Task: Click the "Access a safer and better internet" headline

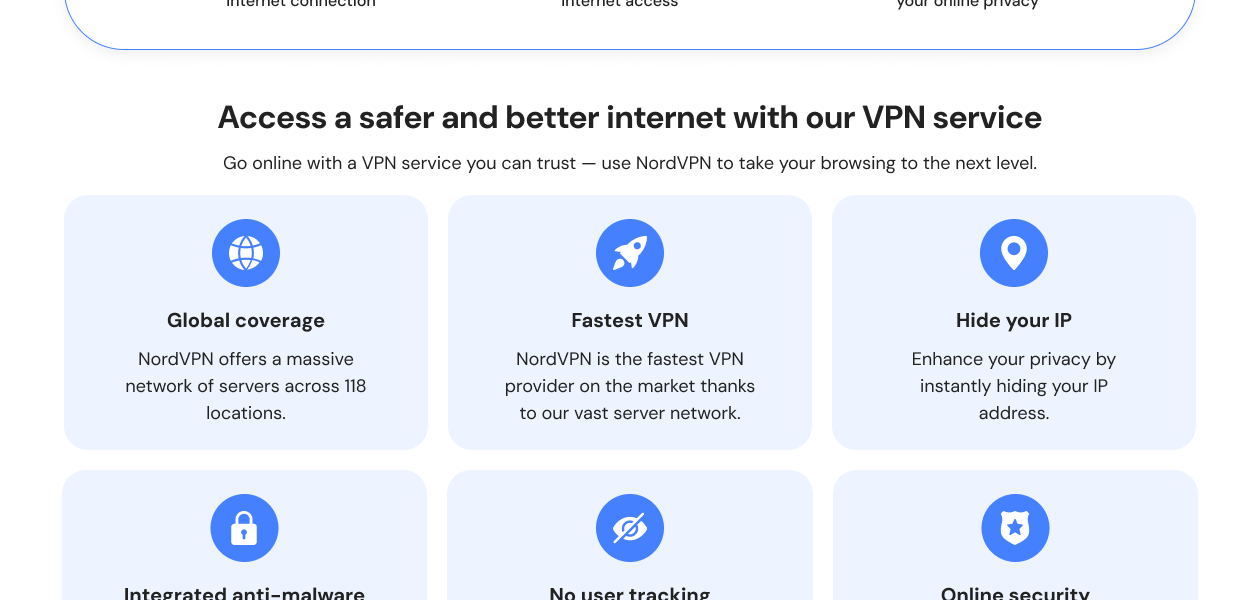Action: pos(630,118)
